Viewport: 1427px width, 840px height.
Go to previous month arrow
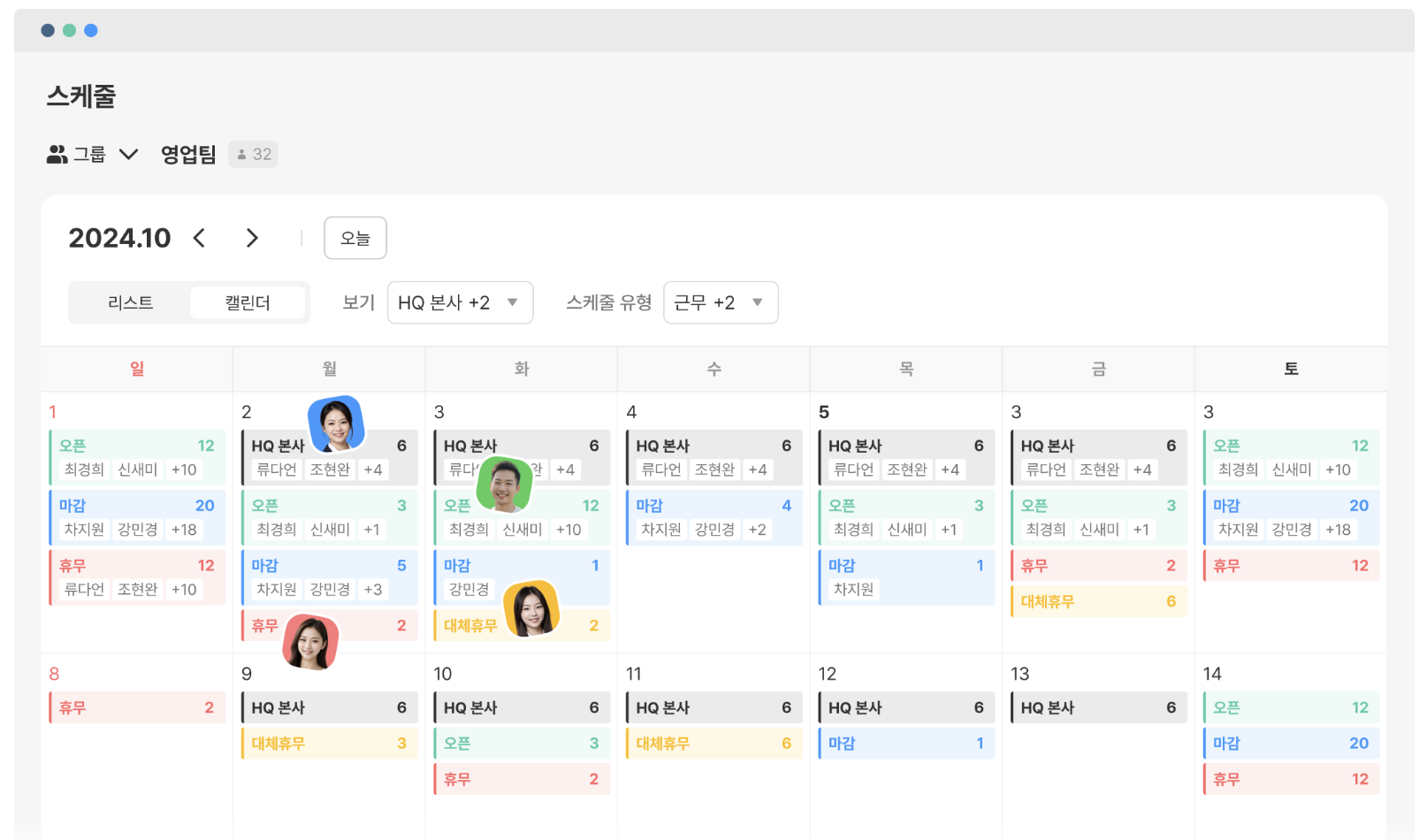click(200, 238)
